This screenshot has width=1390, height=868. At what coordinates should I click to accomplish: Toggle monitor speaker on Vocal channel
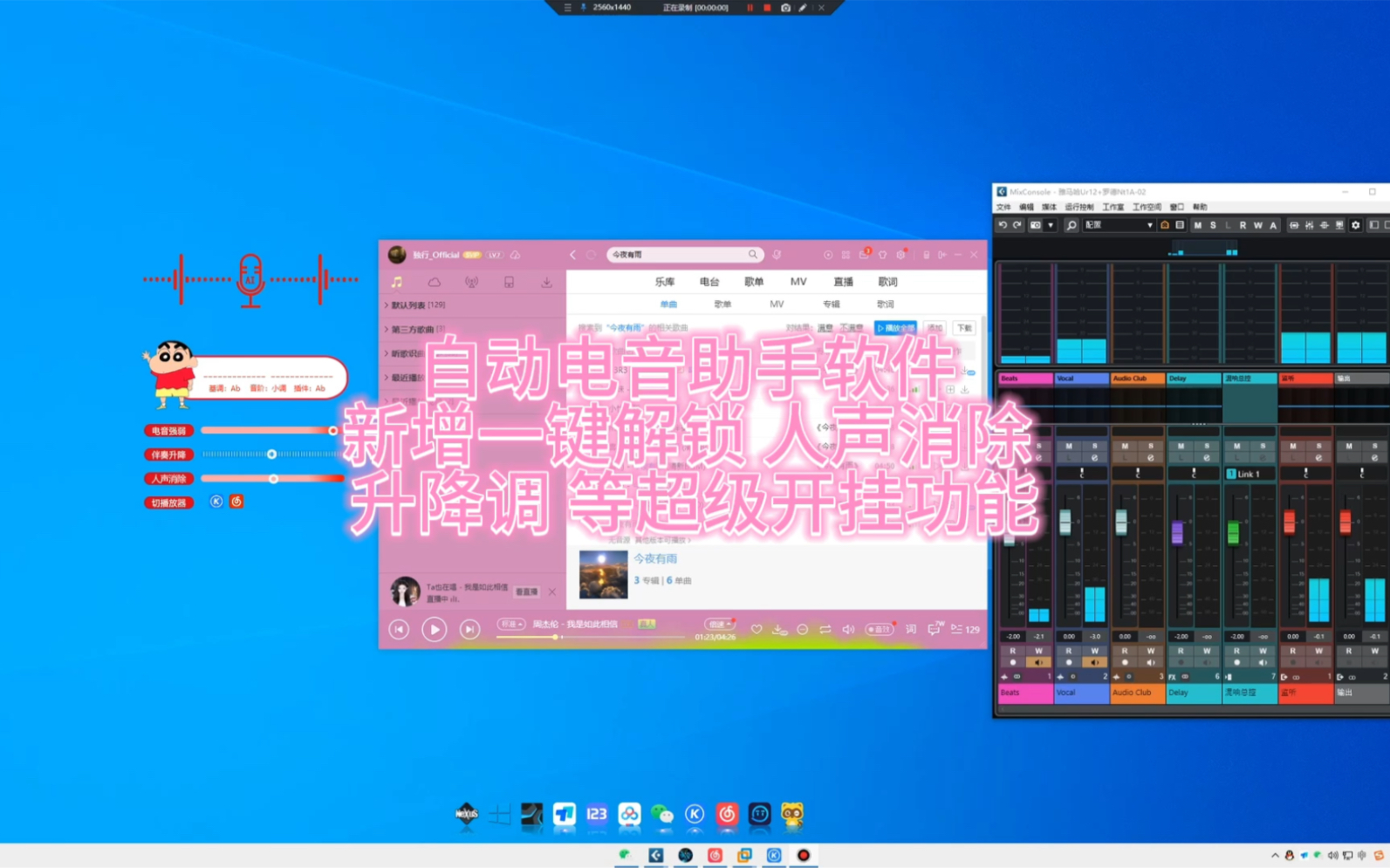click(1094, 662)
